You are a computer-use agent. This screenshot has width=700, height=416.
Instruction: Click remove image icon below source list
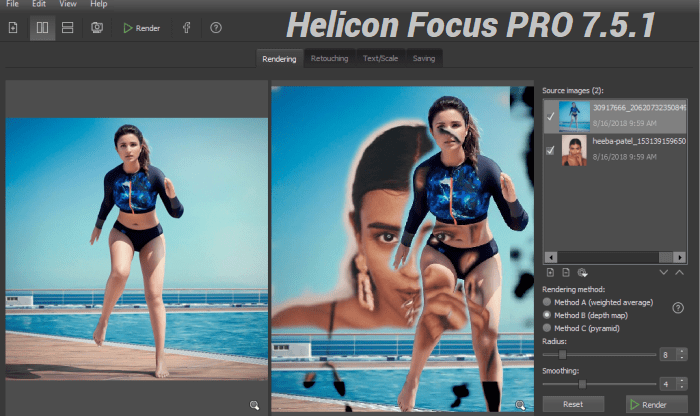[566, 272]
